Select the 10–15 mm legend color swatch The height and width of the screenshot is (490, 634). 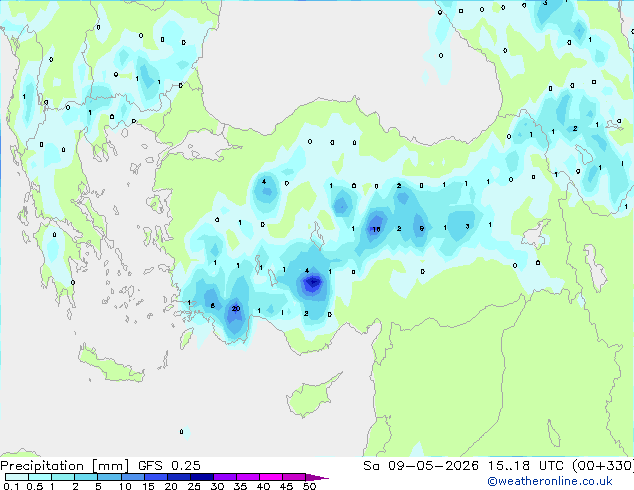click(x=132, y=477)
